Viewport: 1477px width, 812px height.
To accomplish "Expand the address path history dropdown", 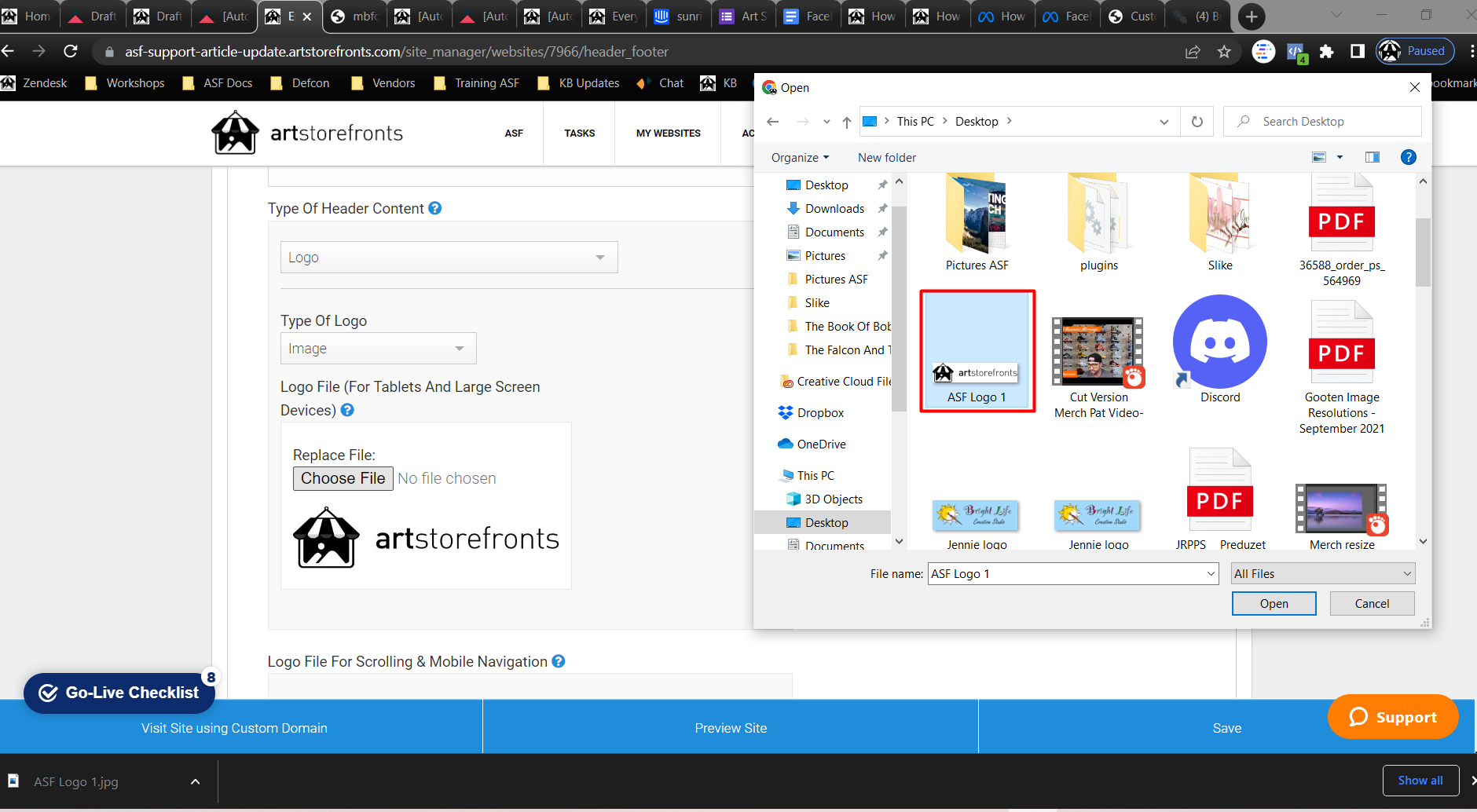I will click(x=1164, y=122).
